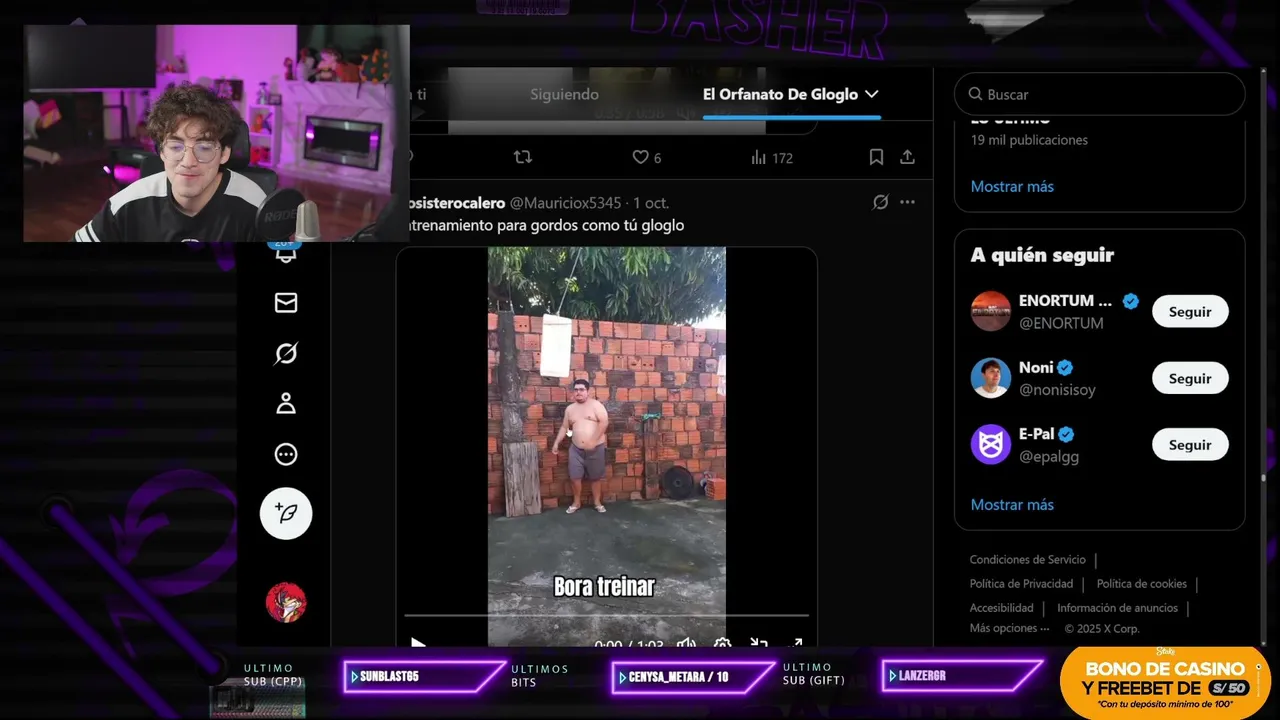
Task: Open video settings gear icon
Action: (x=722, y=643)
